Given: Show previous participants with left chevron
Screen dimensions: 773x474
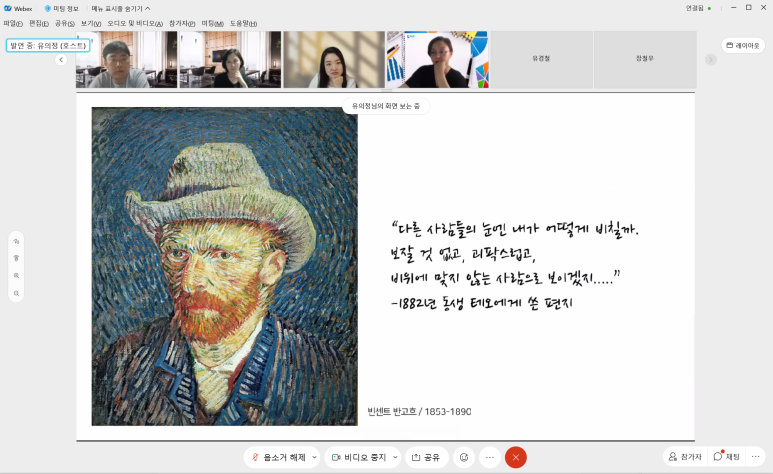Looking at the screenshot, I should click(x=61, y=60).
